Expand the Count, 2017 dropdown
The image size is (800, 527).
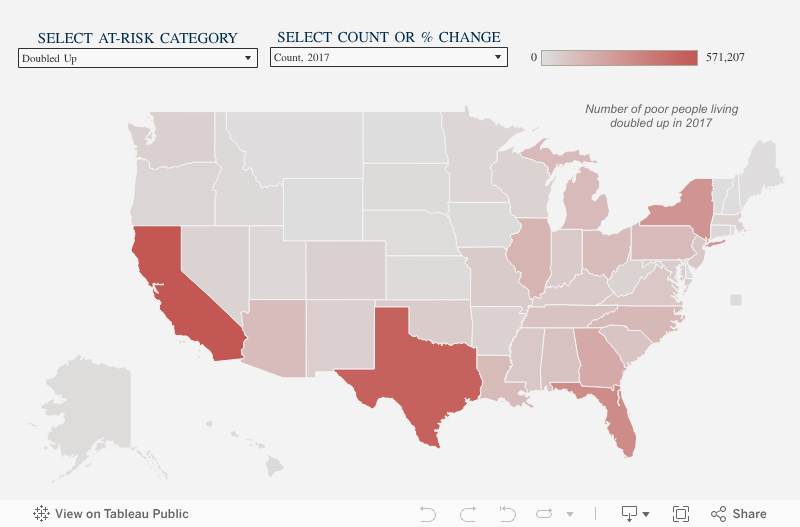(x=388, y=58)
